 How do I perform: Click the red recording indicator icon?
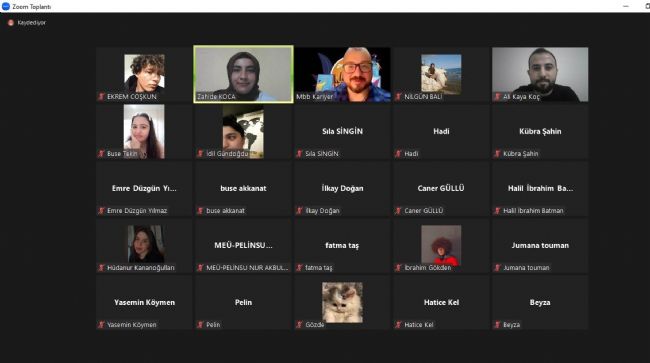point(11,23)
